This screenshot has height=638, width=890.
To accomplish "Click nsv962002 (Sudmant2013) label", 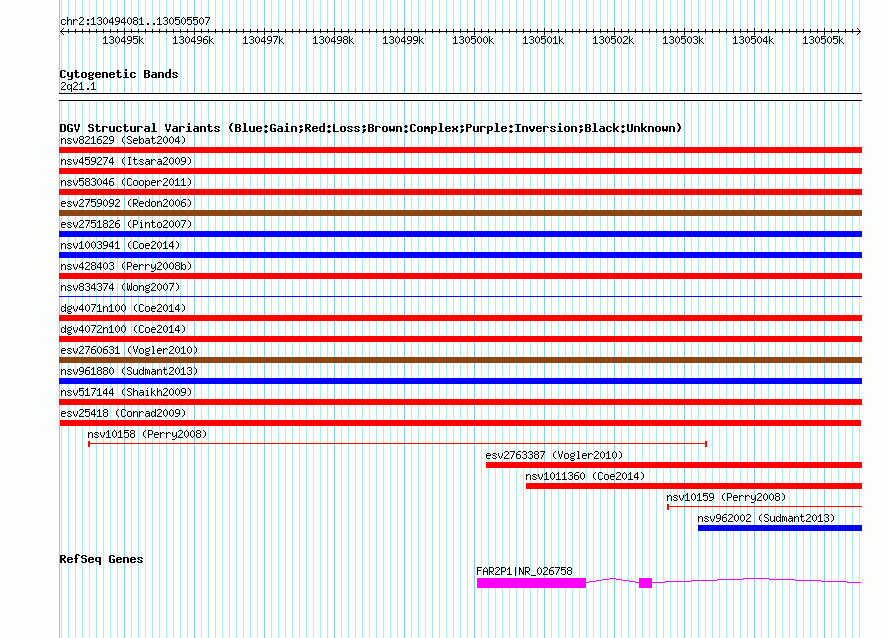I will pyautogui.click(x=766, y=518).
